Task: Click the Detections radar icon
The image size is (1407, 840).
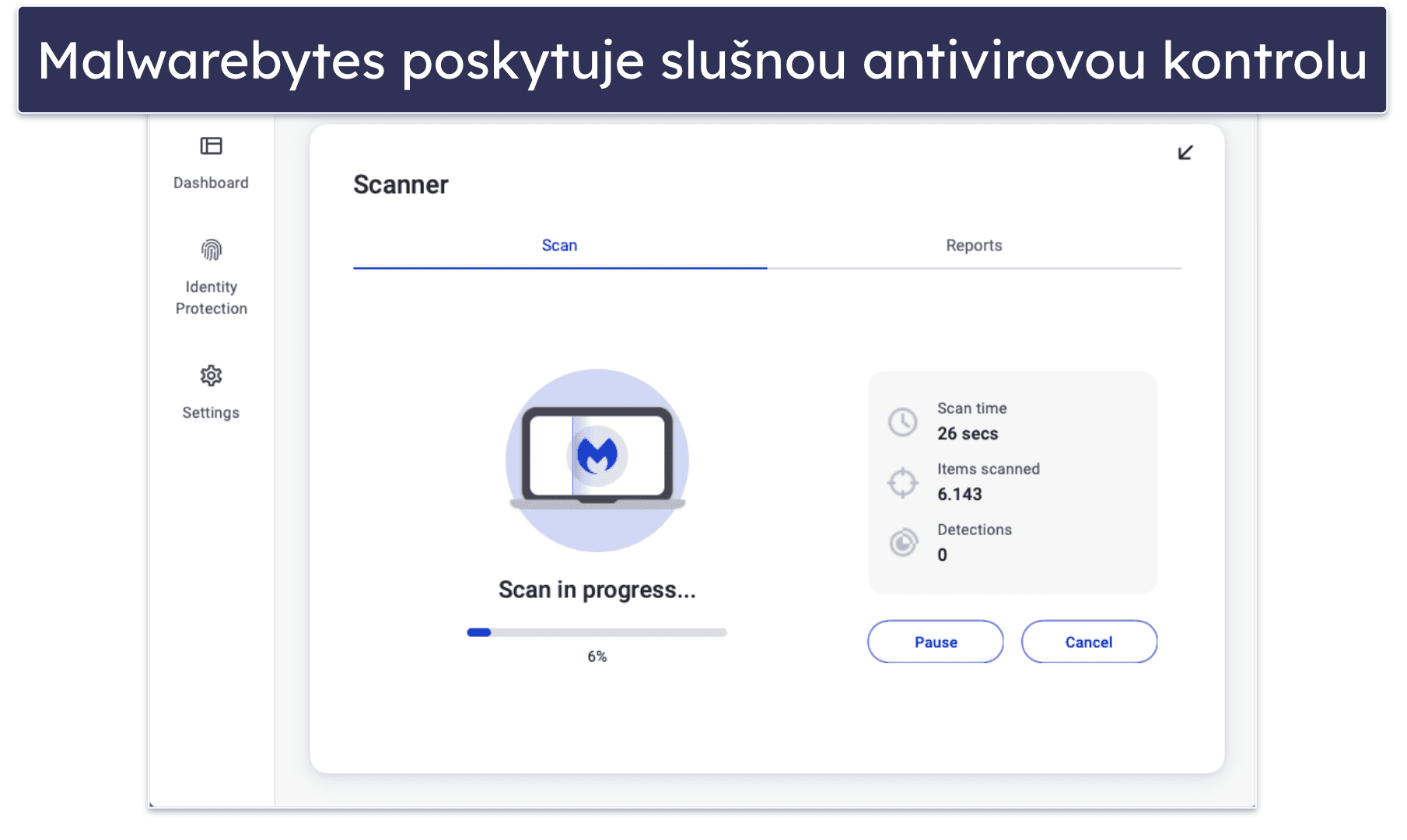Action: coord(903,542)
